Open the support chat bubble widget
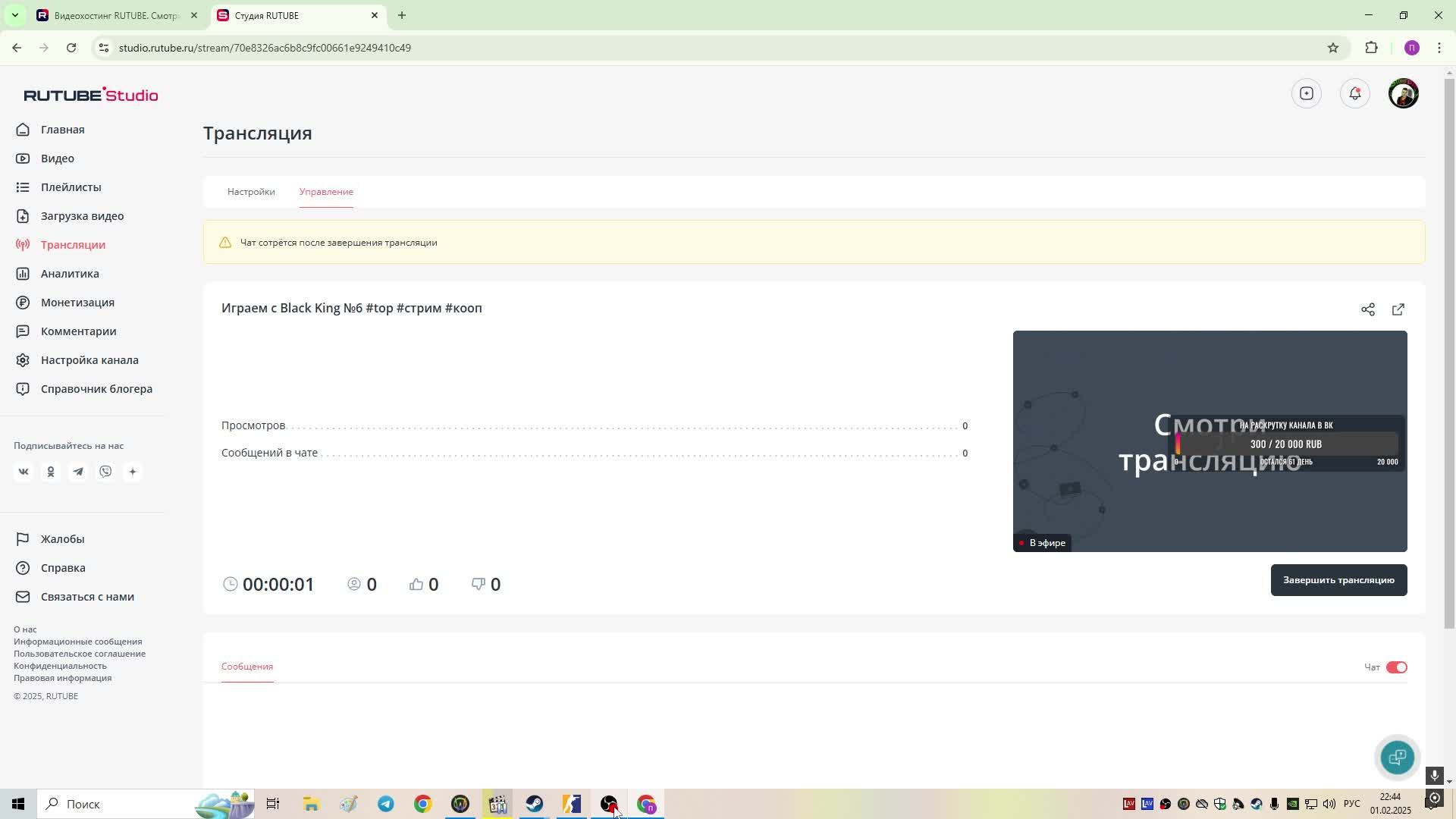 pos(1397,757)
